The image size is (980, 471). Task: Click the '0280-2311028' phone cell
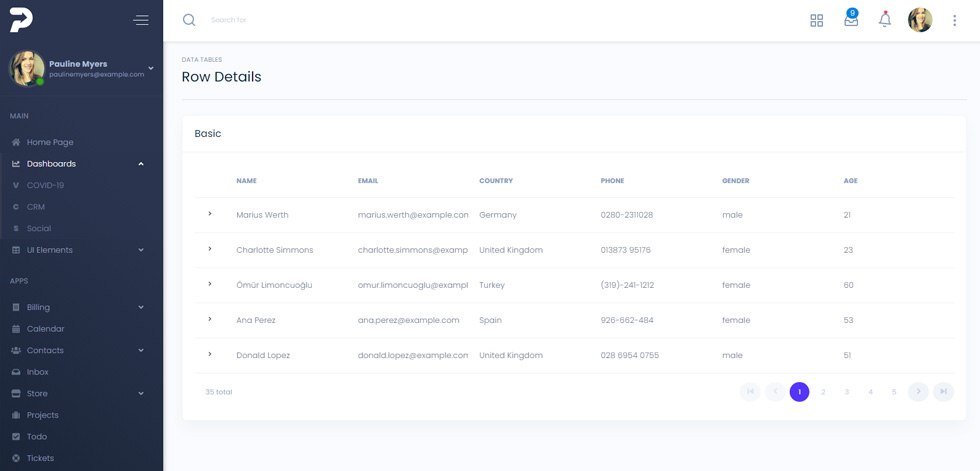coord(627,215)
